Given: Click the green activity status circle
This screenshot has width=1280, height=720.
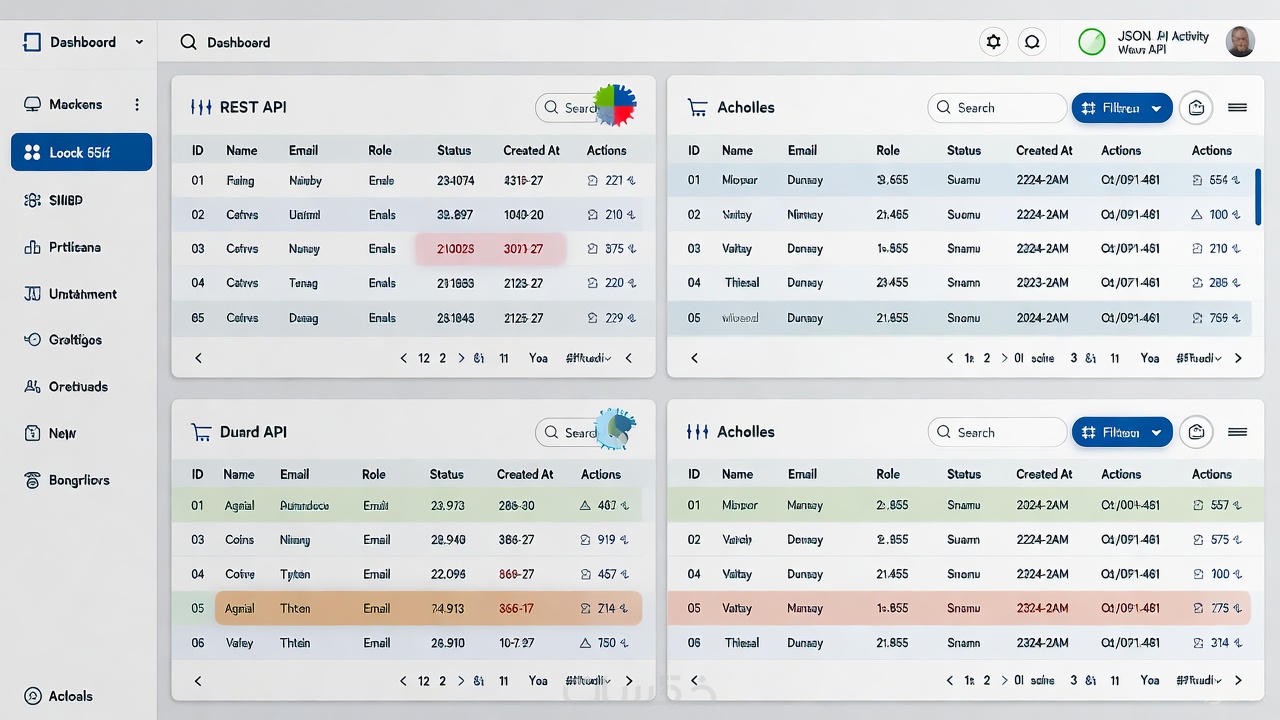Looking at the screenshot, I should pos(1092,42).
